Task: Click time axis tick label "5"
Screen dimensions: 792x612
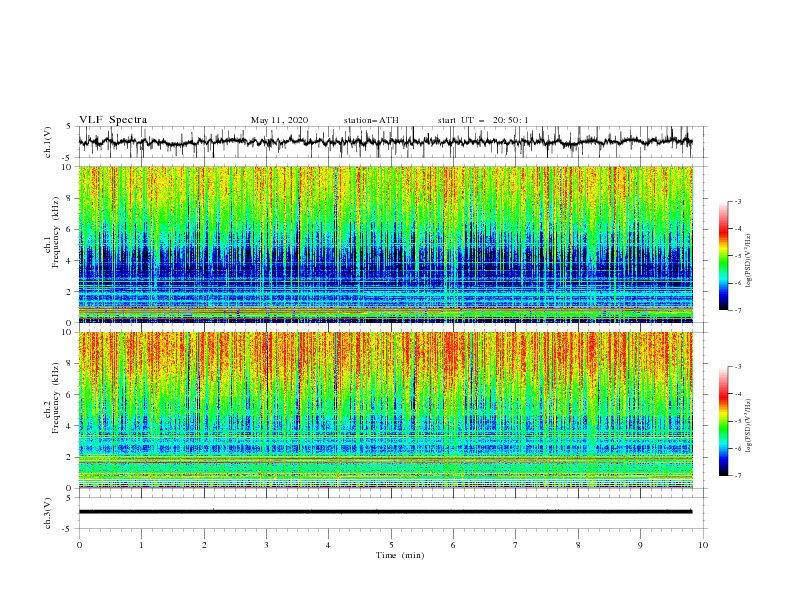Action: pos(391,545)
